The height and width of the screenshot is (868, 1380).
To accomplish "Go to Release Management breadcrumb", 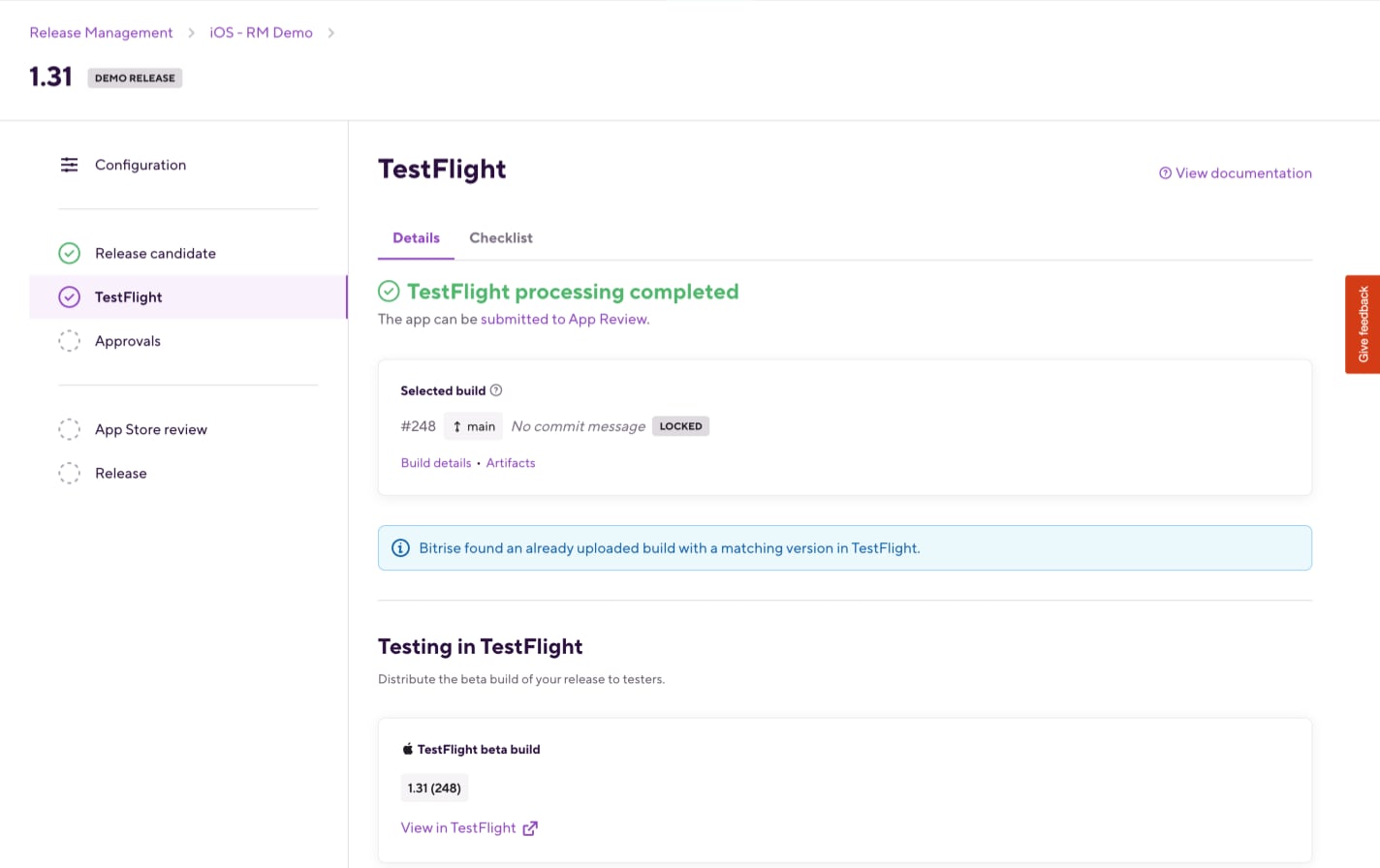I will click(x=101, y=33).
